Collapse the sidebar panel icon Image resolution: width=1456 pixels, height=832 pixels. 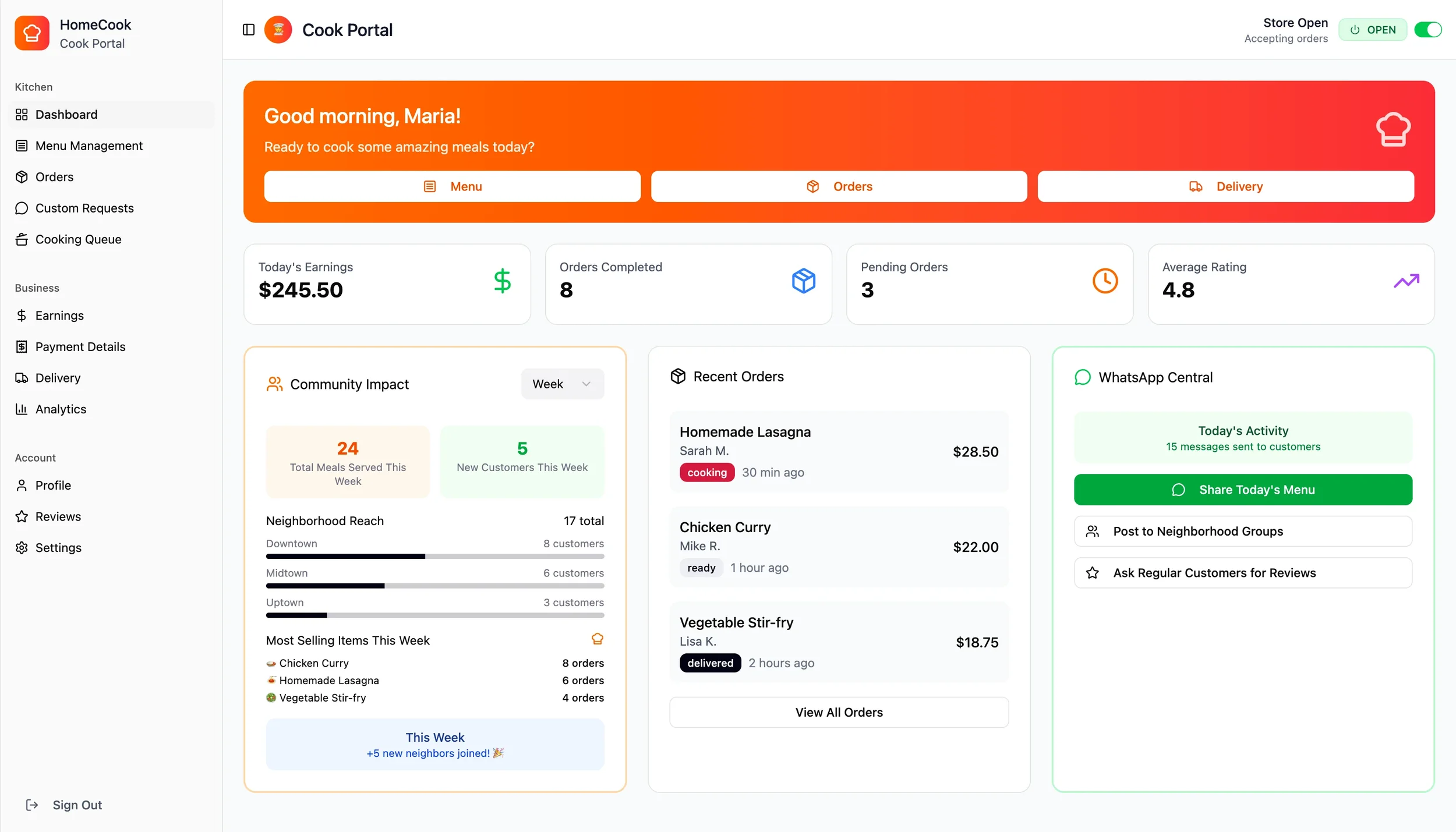click(x=249, y=30)
